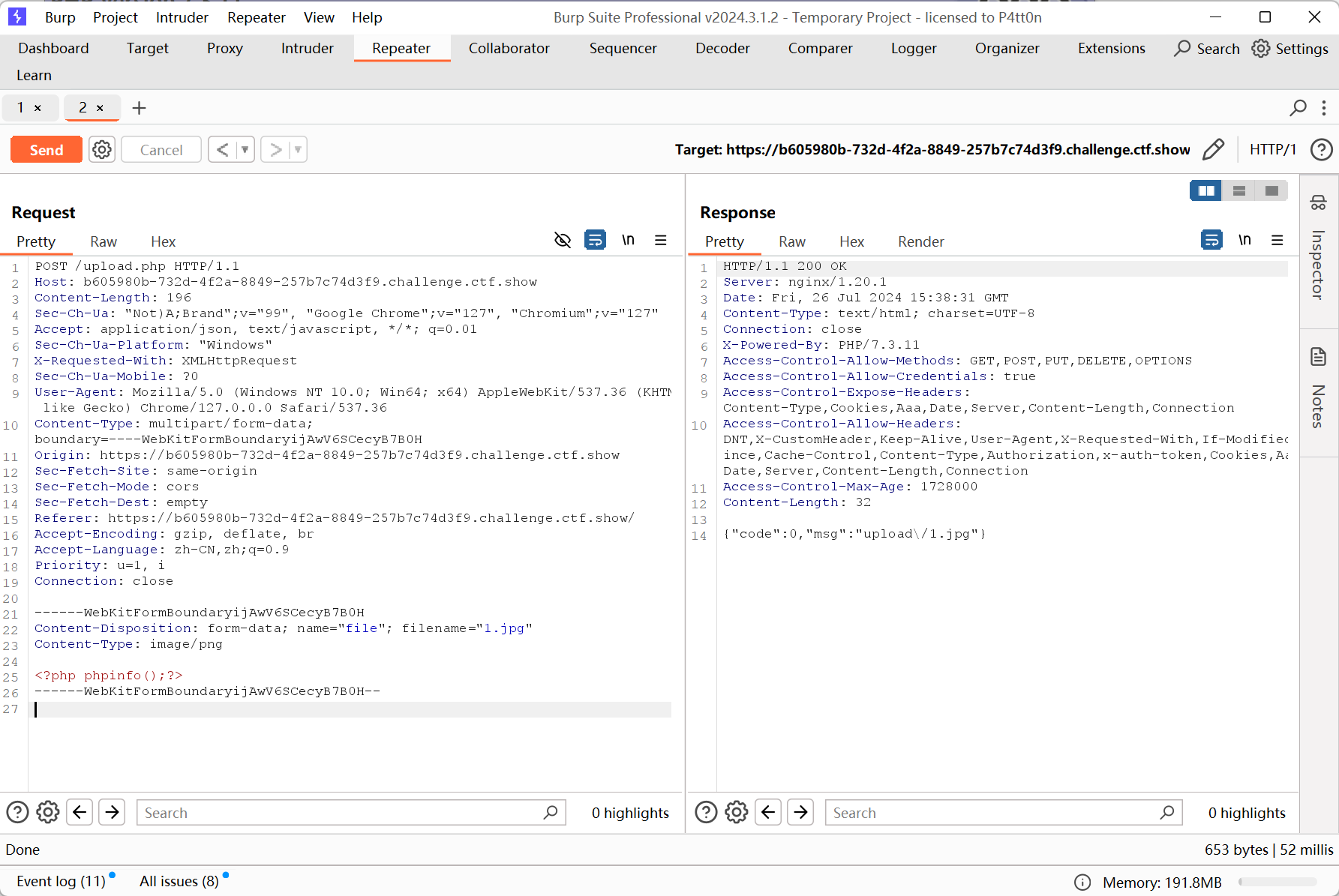Open the HTTP/1 protocol selector
1339x896 pixels.
1272,150
